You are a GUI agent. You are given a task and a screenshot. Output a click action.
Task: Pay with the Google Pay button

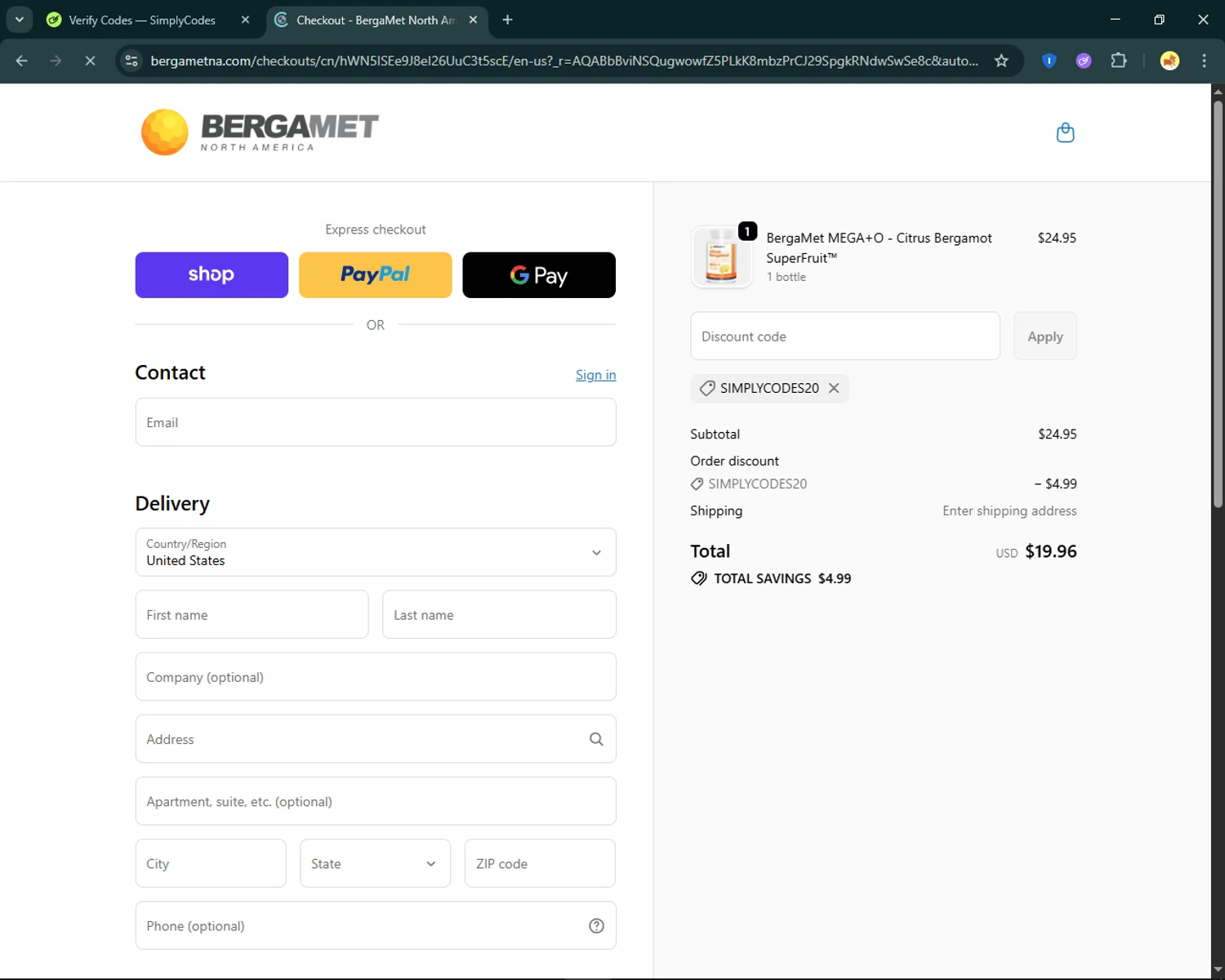point(539,275)
